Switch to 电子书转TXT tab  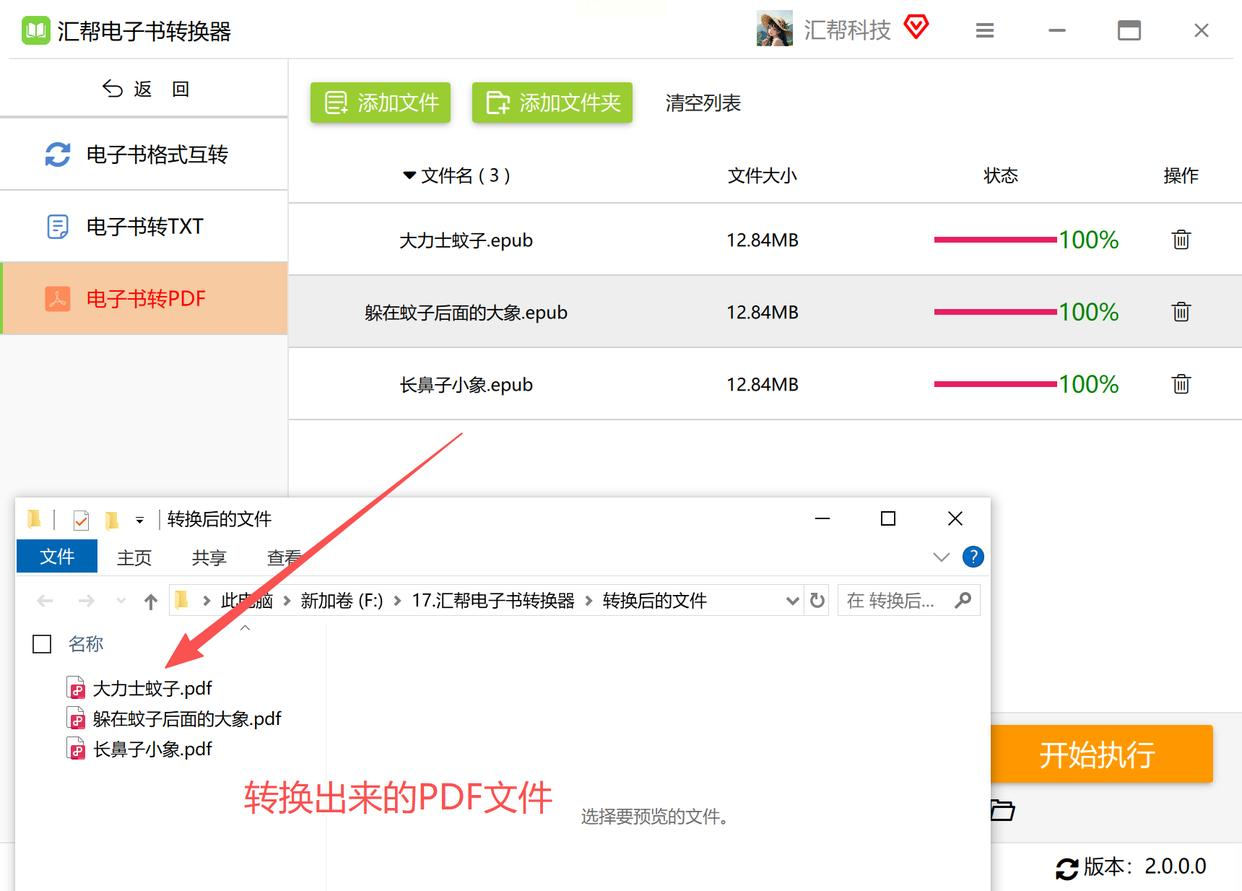pyautogui.click(x=144, y=227)
